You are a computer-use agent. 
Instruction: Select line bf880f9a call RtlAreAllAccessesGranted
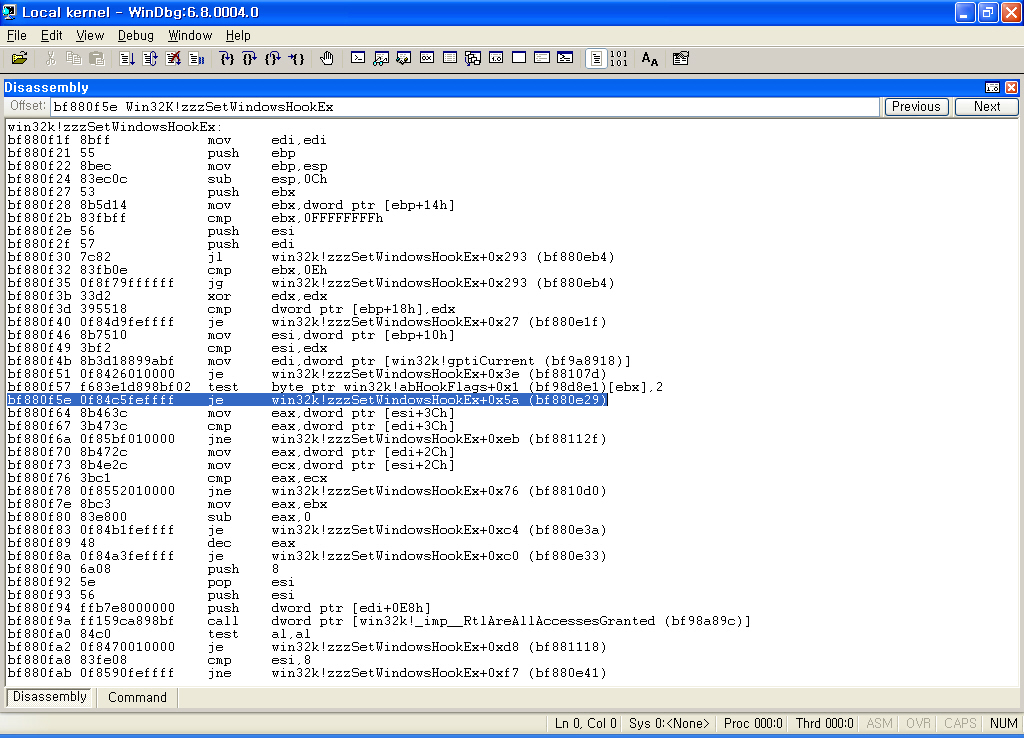[379, 620]
